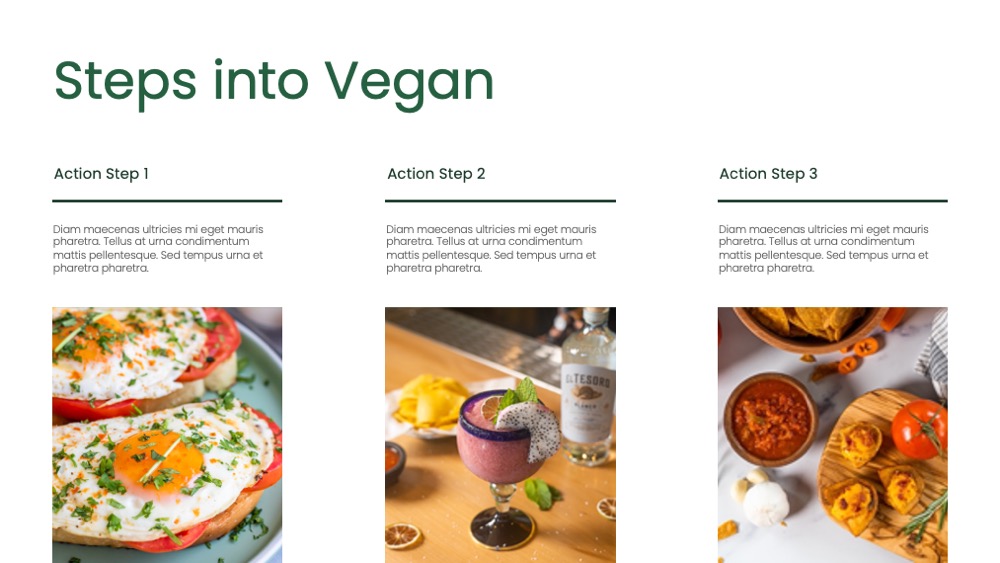Viewport: 1000px width, 563px height.
Task: Click the bowl of tortilla chips in third photo
Action: coord(809,326)
